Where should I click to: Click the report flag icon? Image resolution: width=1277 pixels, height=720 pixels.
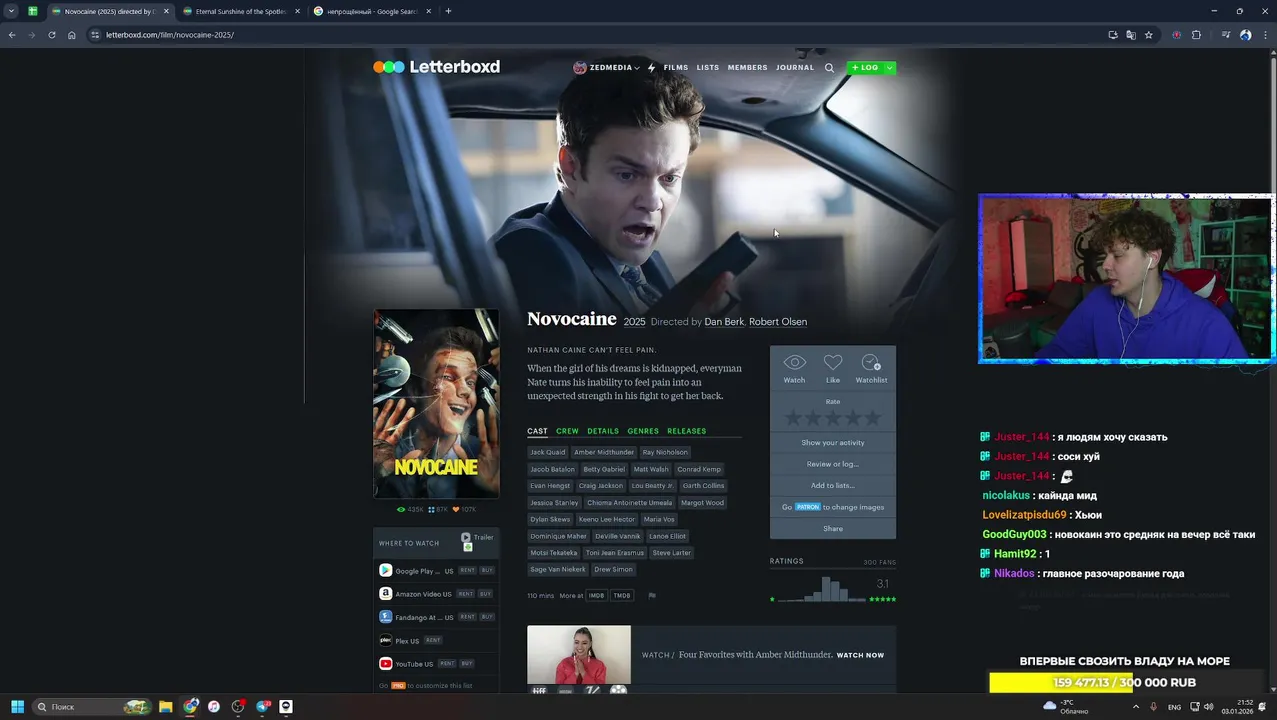click(x=652, y=596)
